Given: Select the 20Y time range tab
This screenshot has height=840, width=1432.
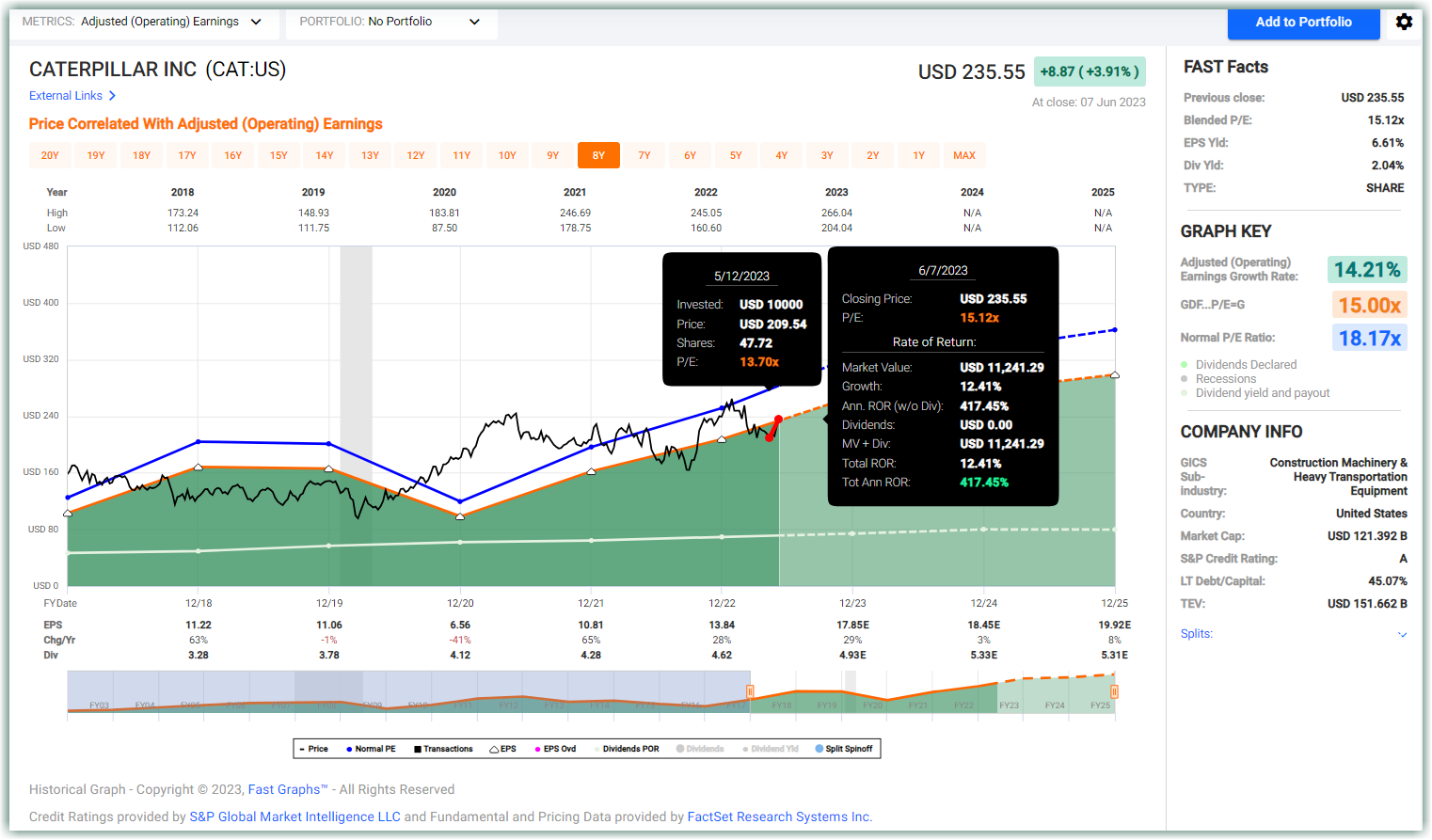Looking at the screenshot, I should click(x=50, y=155).
